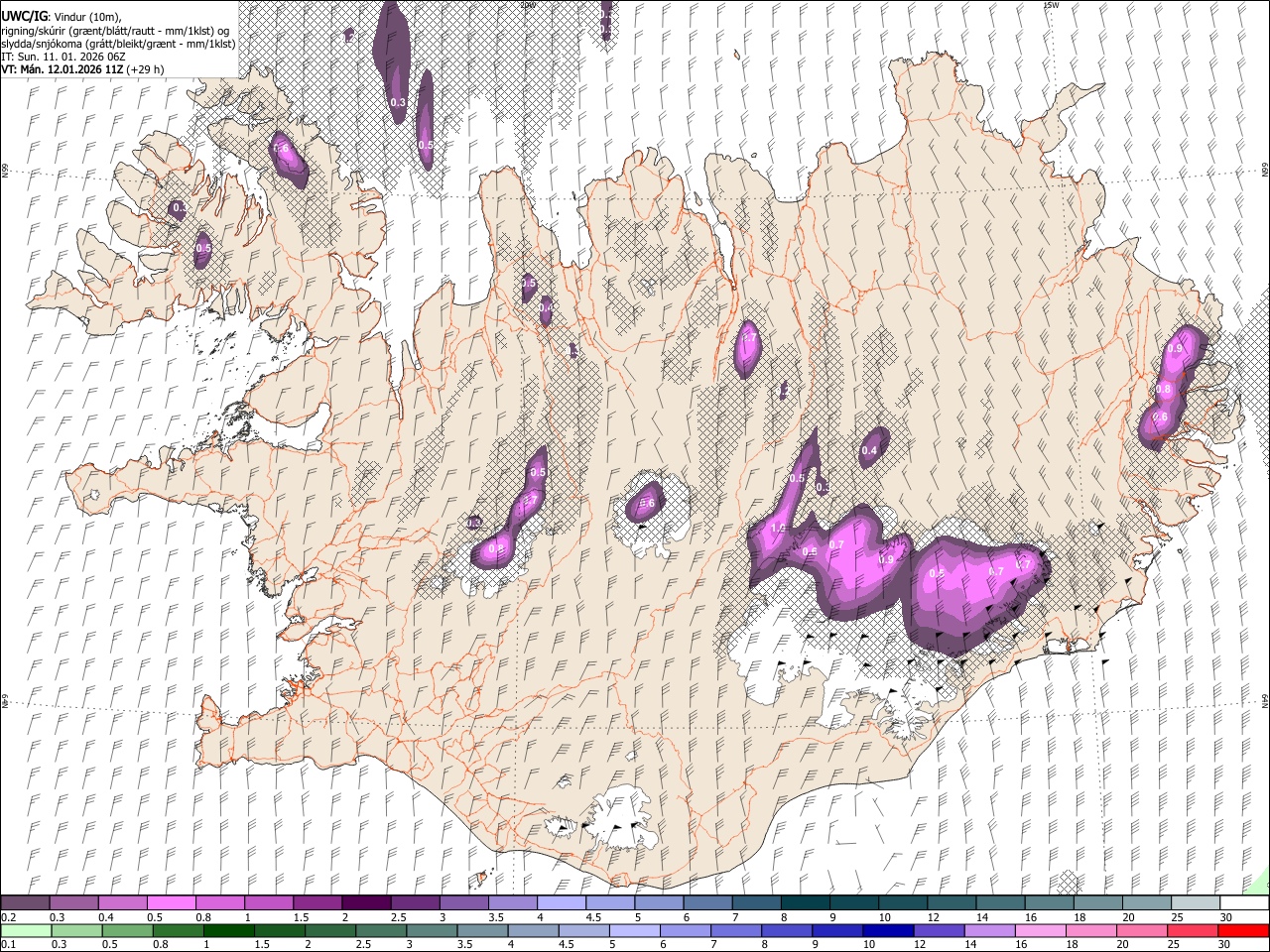The width and height of the screenshot is (1270, 952).
Task: Select the darkest purple swatch above snow legend's 2
Action: [365, 902]
